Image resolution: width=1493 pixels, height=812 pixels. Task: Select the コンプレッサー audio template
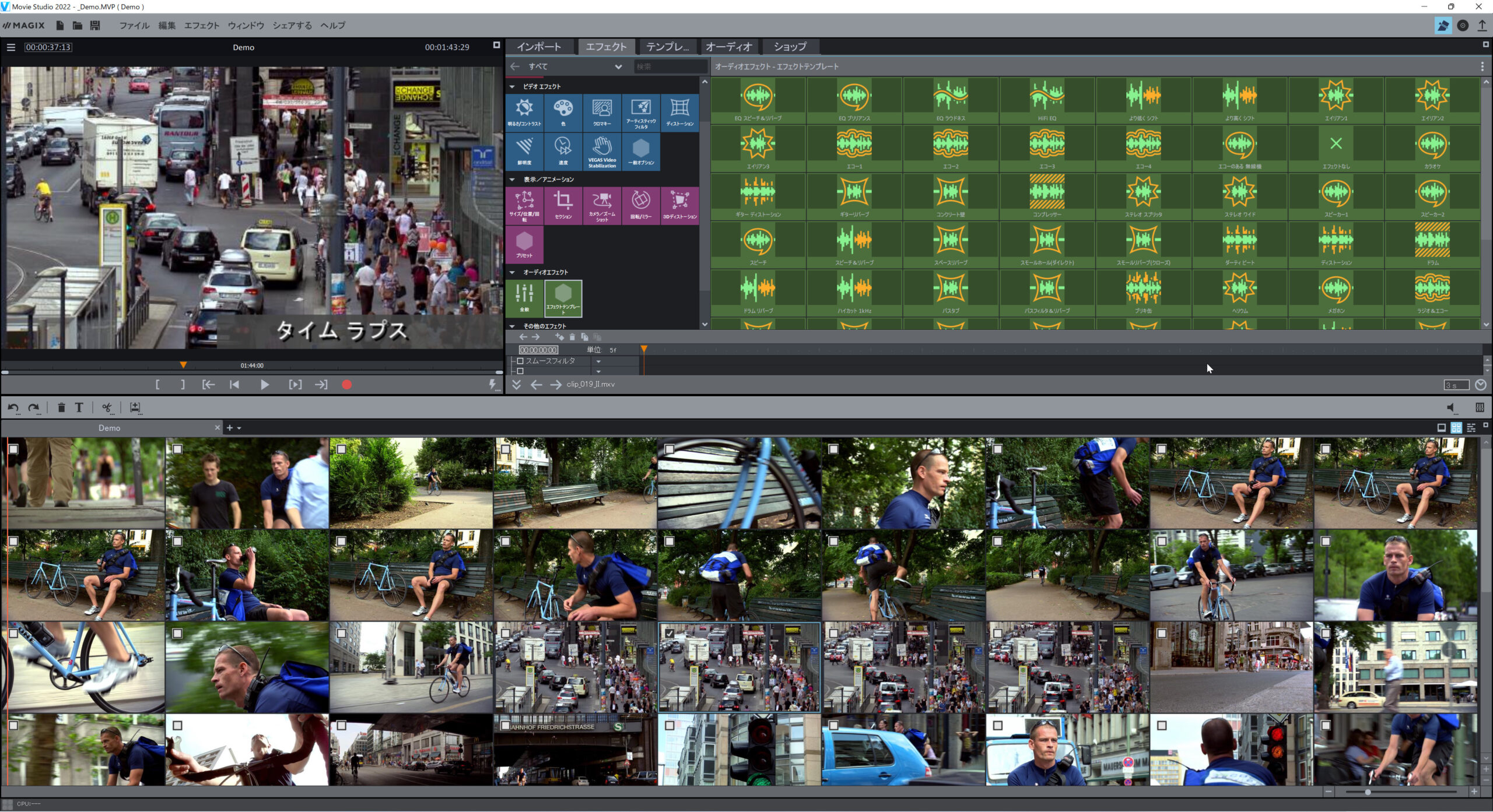1047,196
